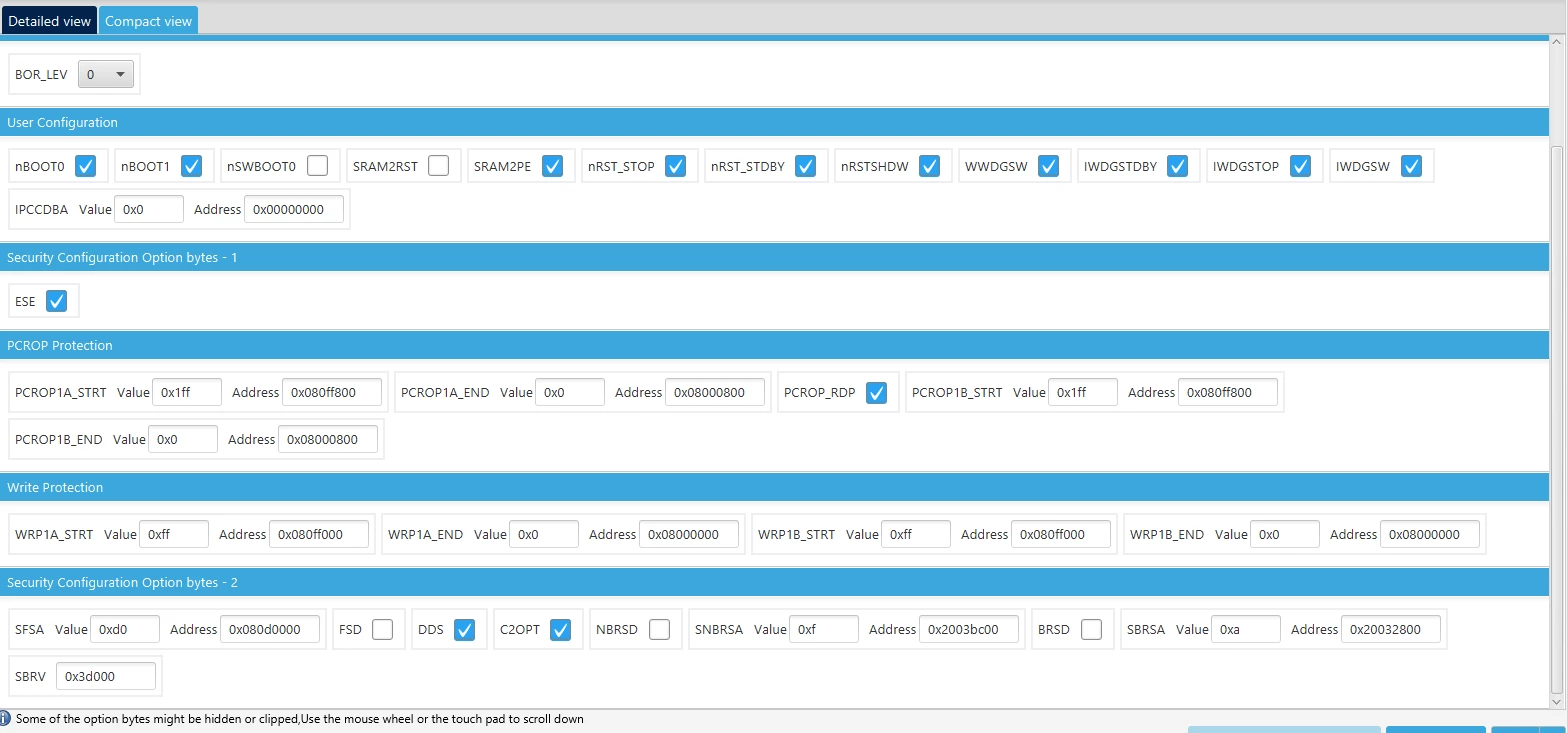
Task: Click the info icon beside the hidden option bytes notice
Action: pos(6,718)
